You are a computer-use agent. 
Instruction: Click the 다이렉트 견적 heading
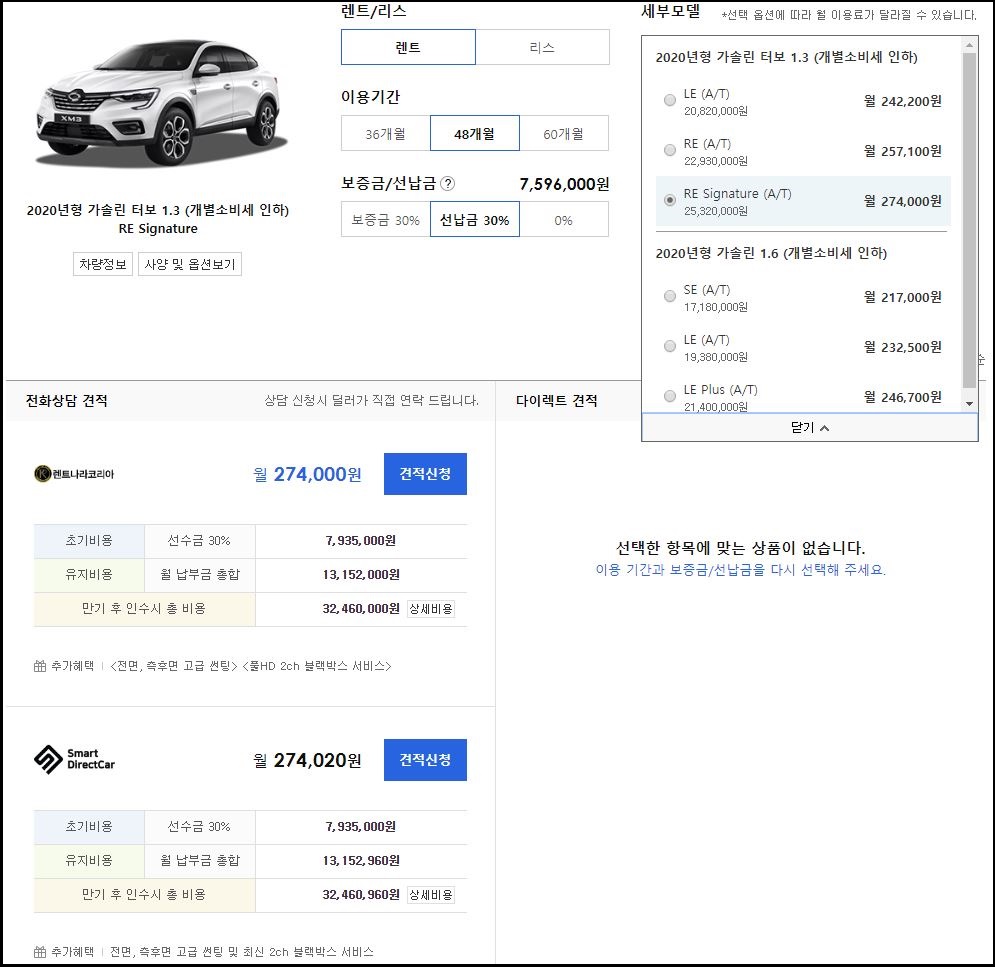click(x=557, y=400)
